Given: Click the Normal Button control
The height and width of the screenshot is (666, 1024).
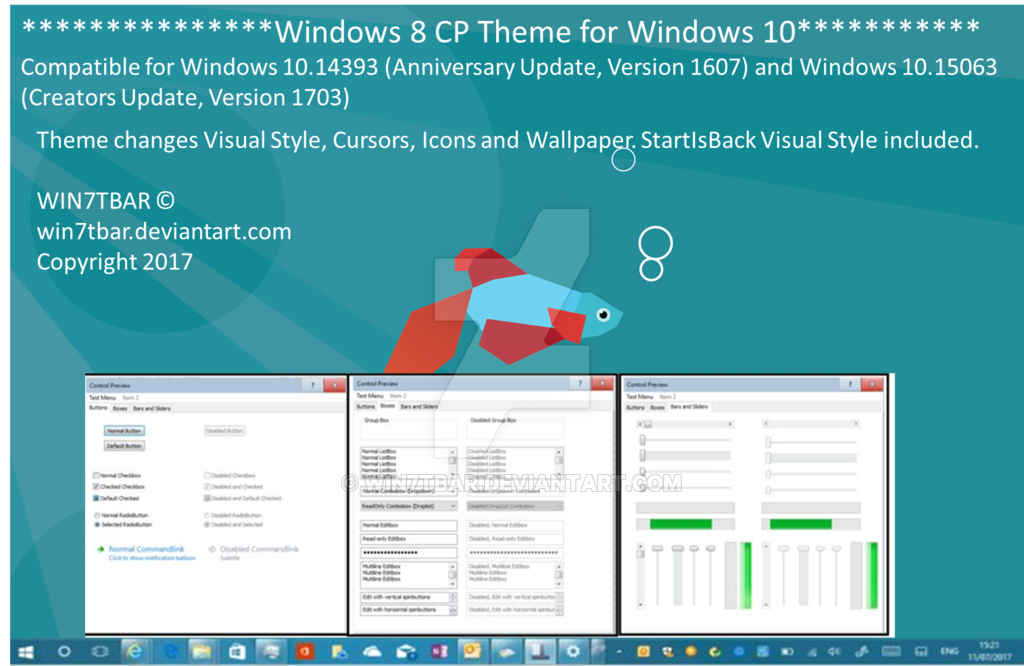Looking at the screenshot, I should click(124, 431).
